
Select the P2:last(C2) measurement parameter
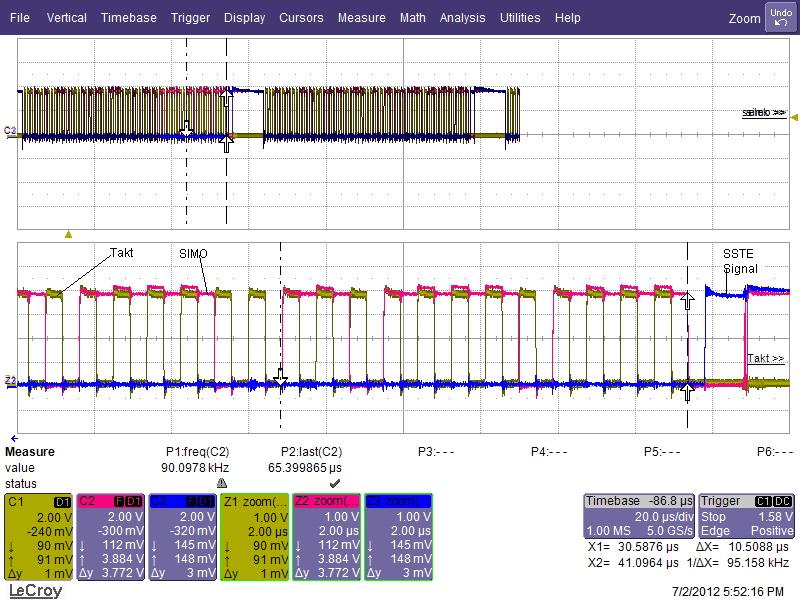[x=311, y=452]
